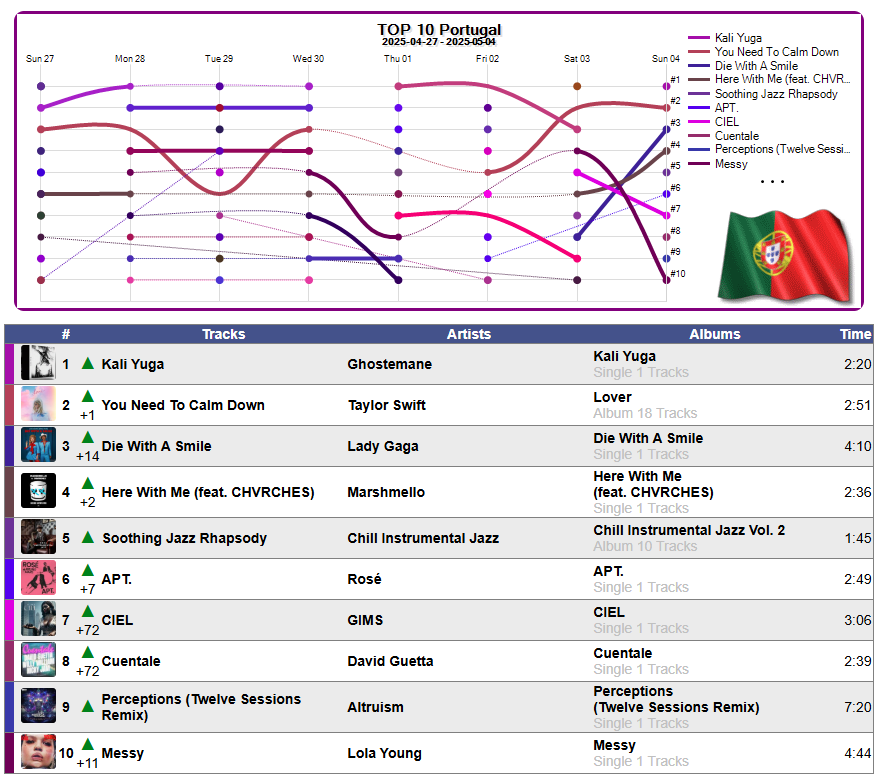Select Kali Yuga in the chart legend
The height and width of the screenshot is (778, 877).
738,37
